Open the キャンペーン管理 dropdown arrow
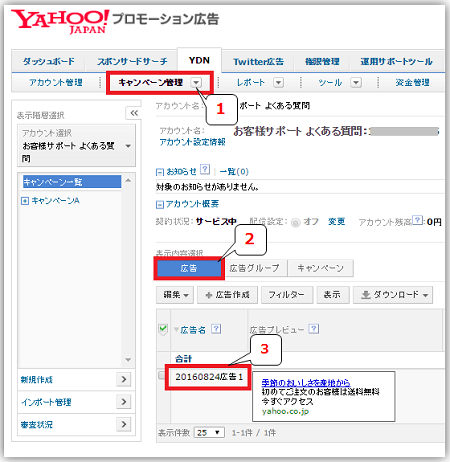 [196, 82]
